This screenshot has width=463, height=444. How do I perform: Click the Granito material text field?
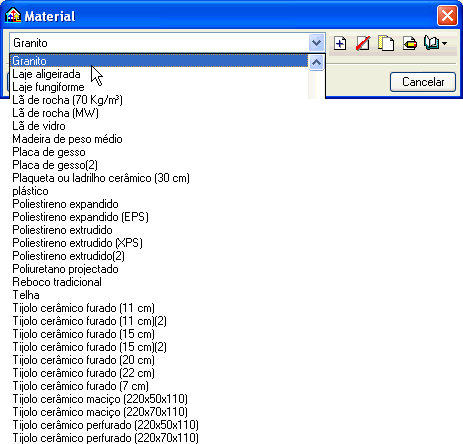[159, 43]
